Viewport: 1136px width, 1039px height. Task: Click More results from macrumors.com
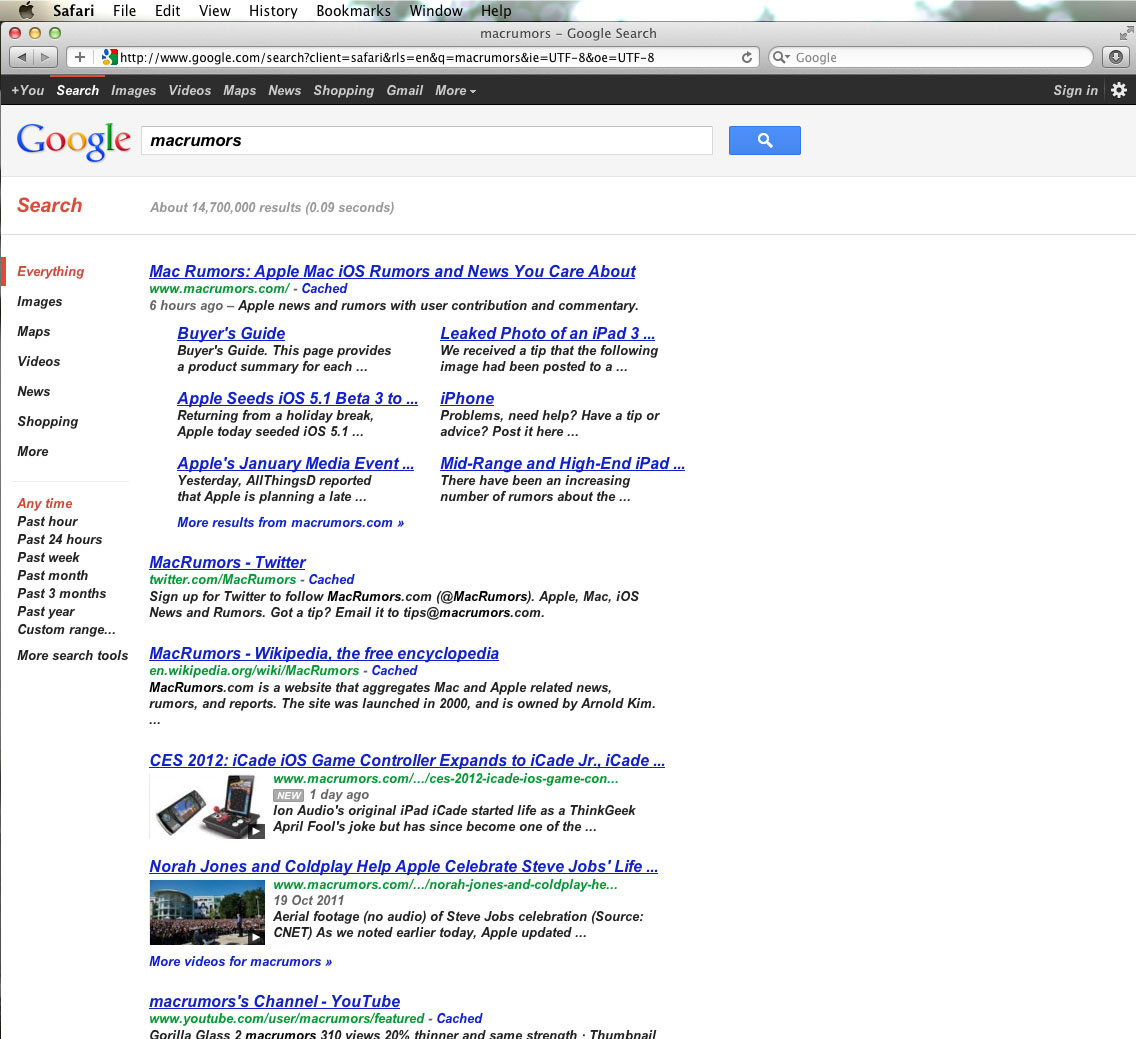pos(291,522)
